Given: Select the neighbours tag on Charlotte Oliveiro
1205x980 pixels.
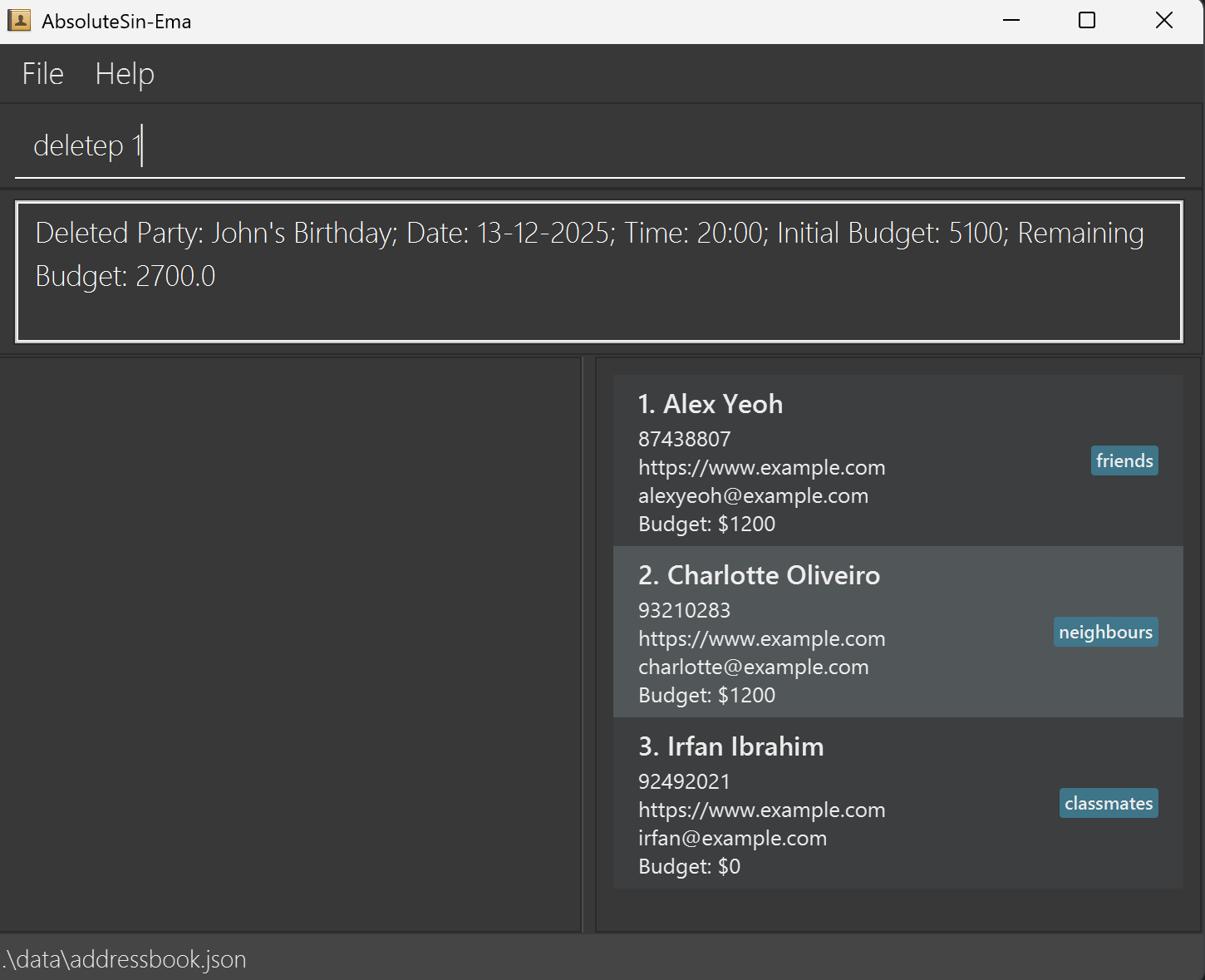Looking at the screenshot, I should (x=1105, y=631).
